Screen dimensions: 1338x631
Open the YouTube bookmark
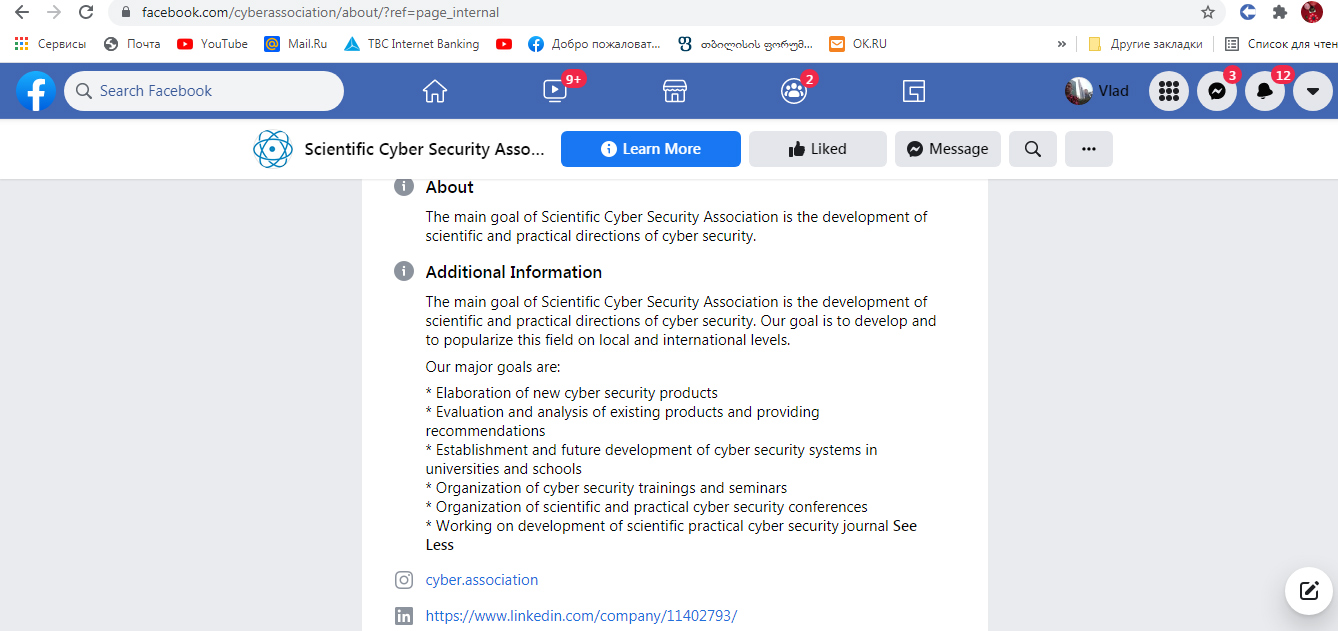point(212,44)
